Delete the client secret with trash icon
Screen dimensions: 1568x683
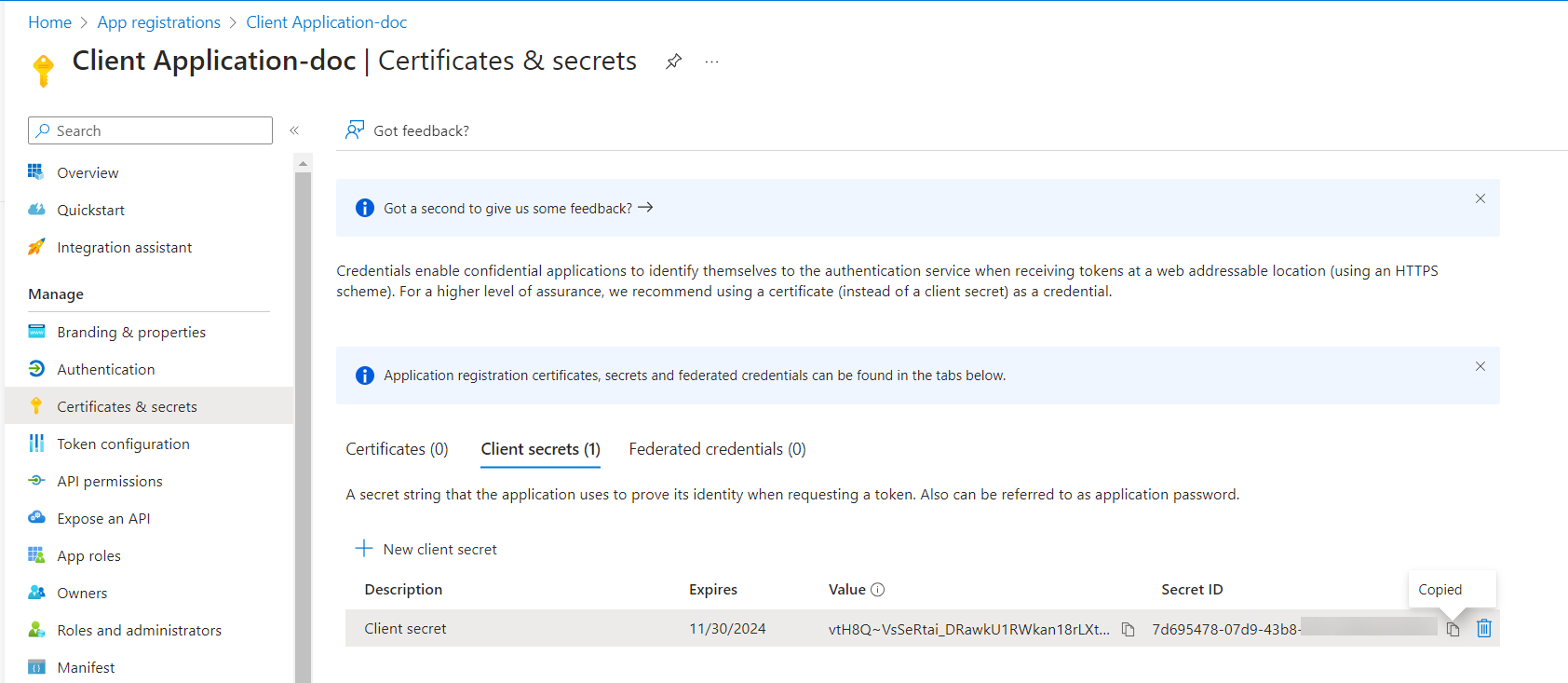point(1484,629)
